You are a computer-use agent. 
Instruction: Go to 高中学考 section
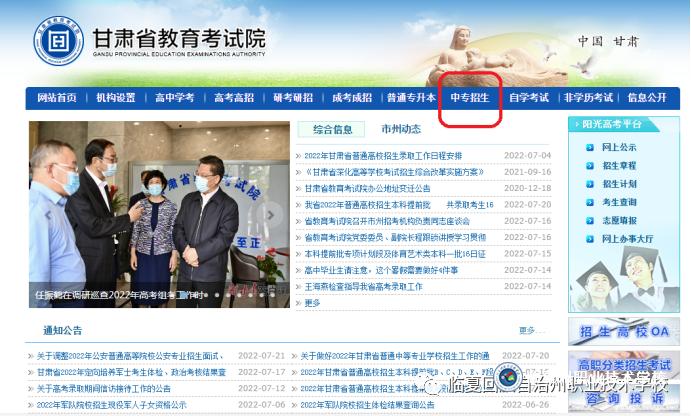coord(175,97)
